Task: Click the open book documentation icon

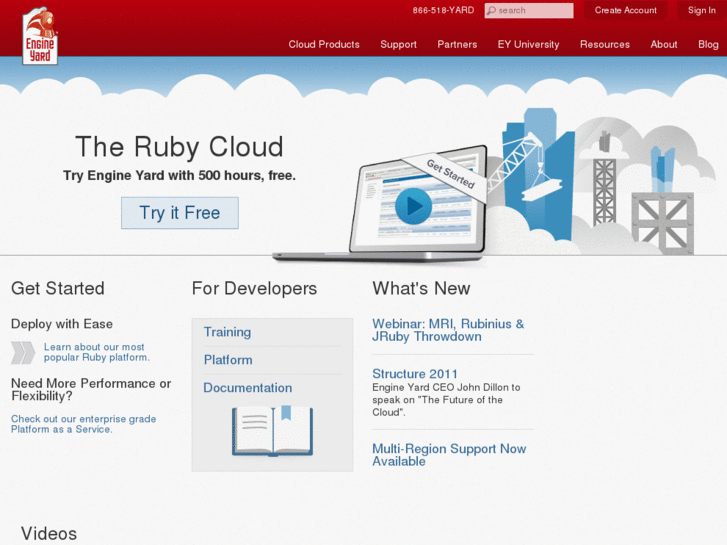Action: [273, 431]
